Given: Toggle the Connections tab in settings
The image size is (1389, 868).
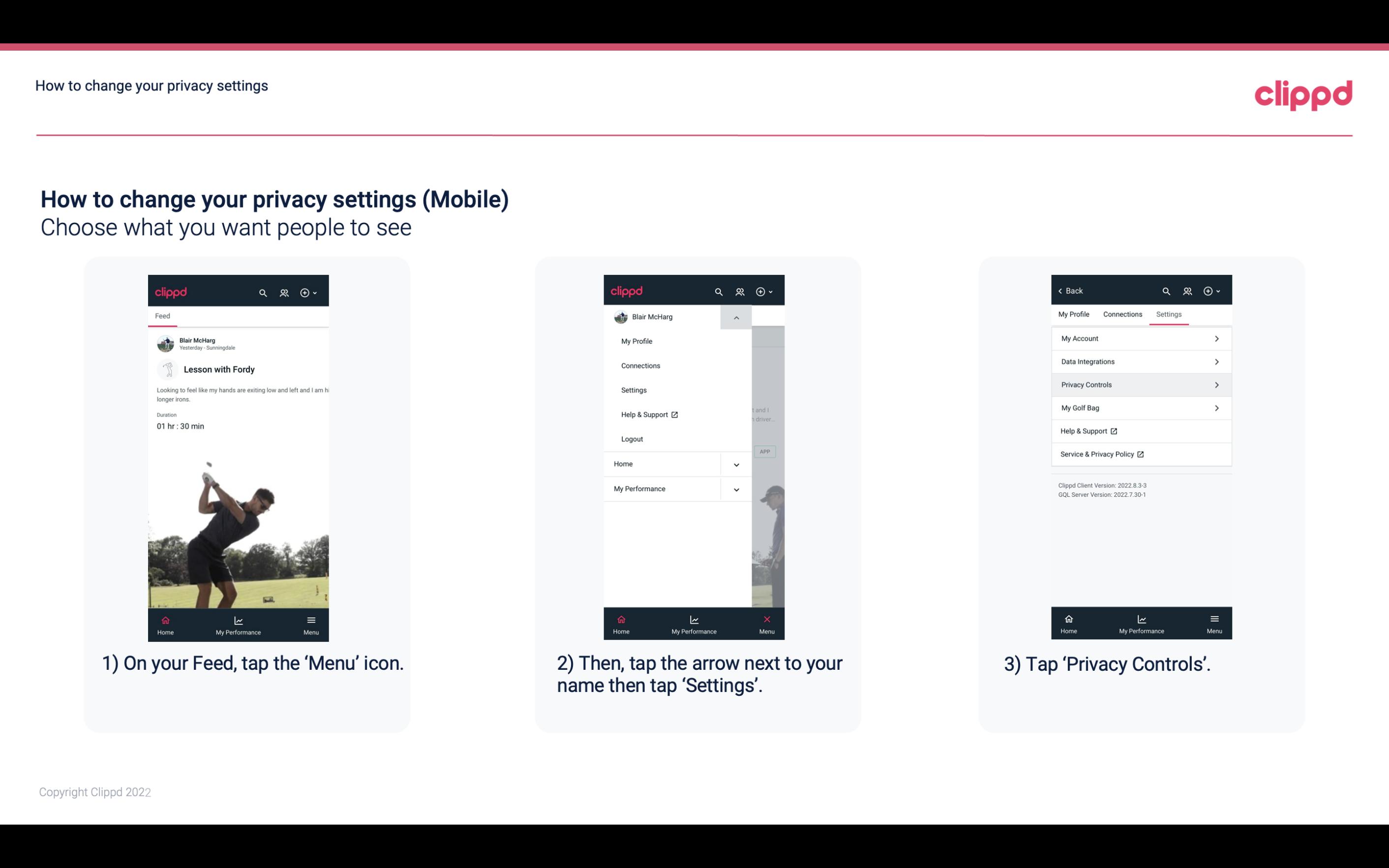Looking at the screenshot, I should (1121, 314).
